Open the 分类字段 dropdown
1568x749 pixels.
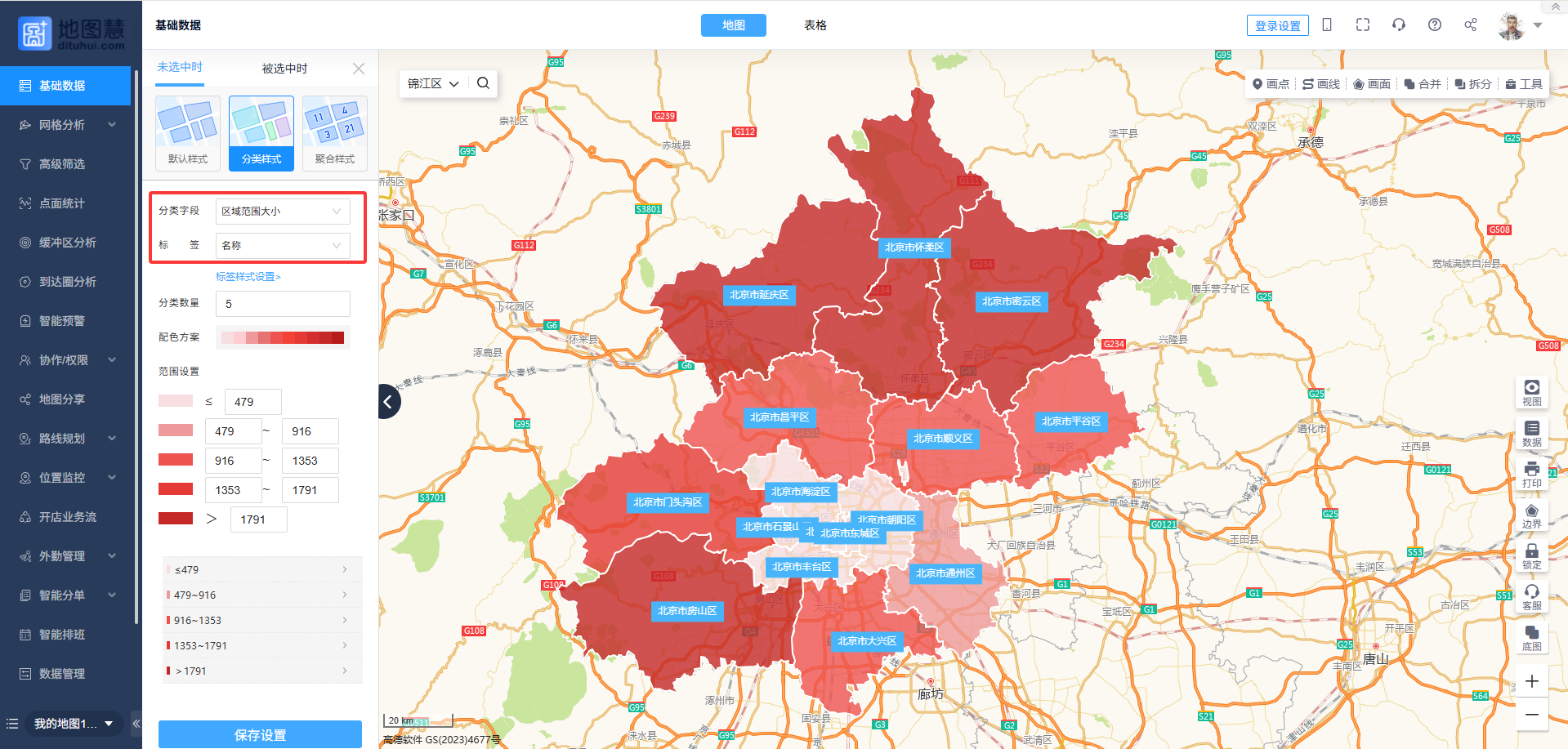point(282,212)
